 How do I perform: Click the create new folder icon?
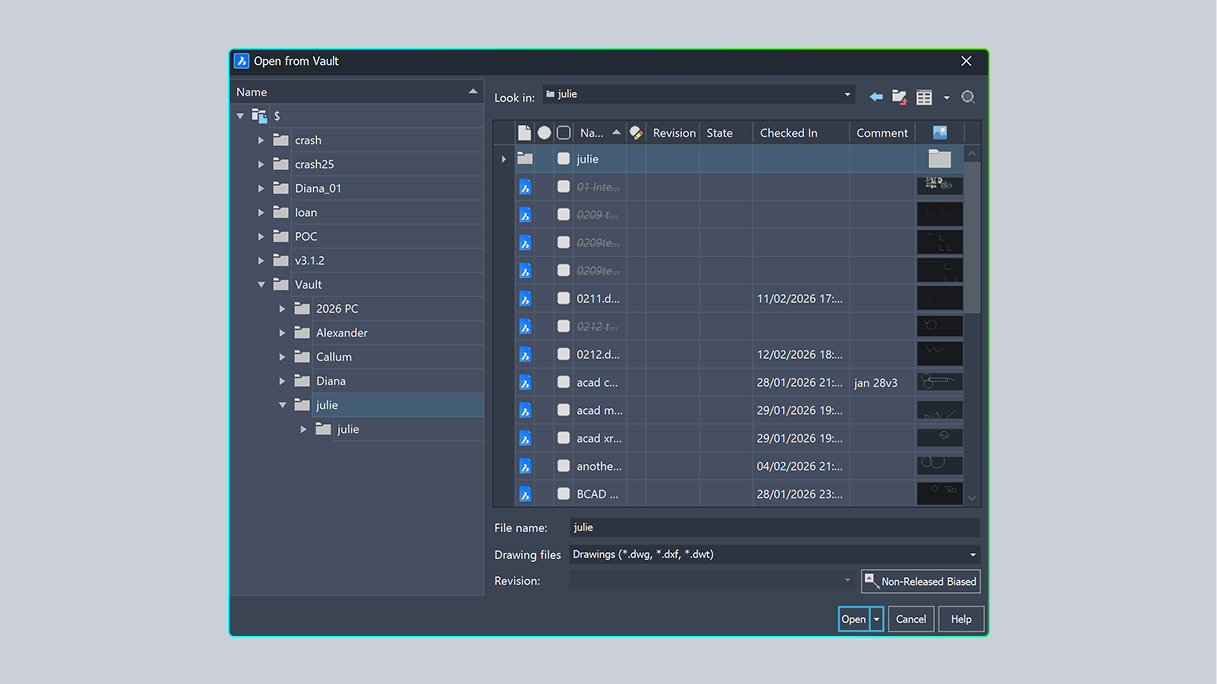[x=899, y=96]
